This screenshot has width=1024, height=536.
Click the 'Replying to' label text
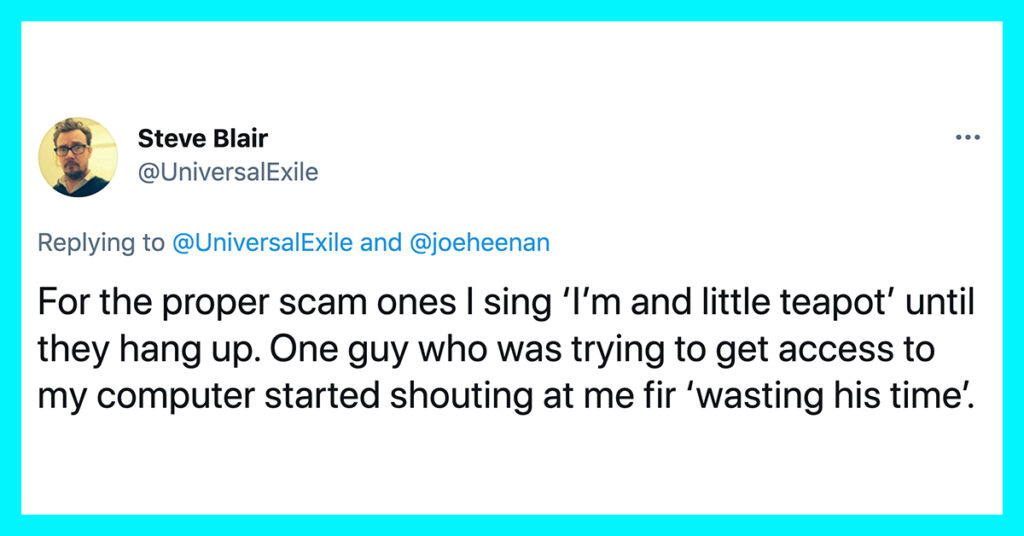[x=101, y=243]
